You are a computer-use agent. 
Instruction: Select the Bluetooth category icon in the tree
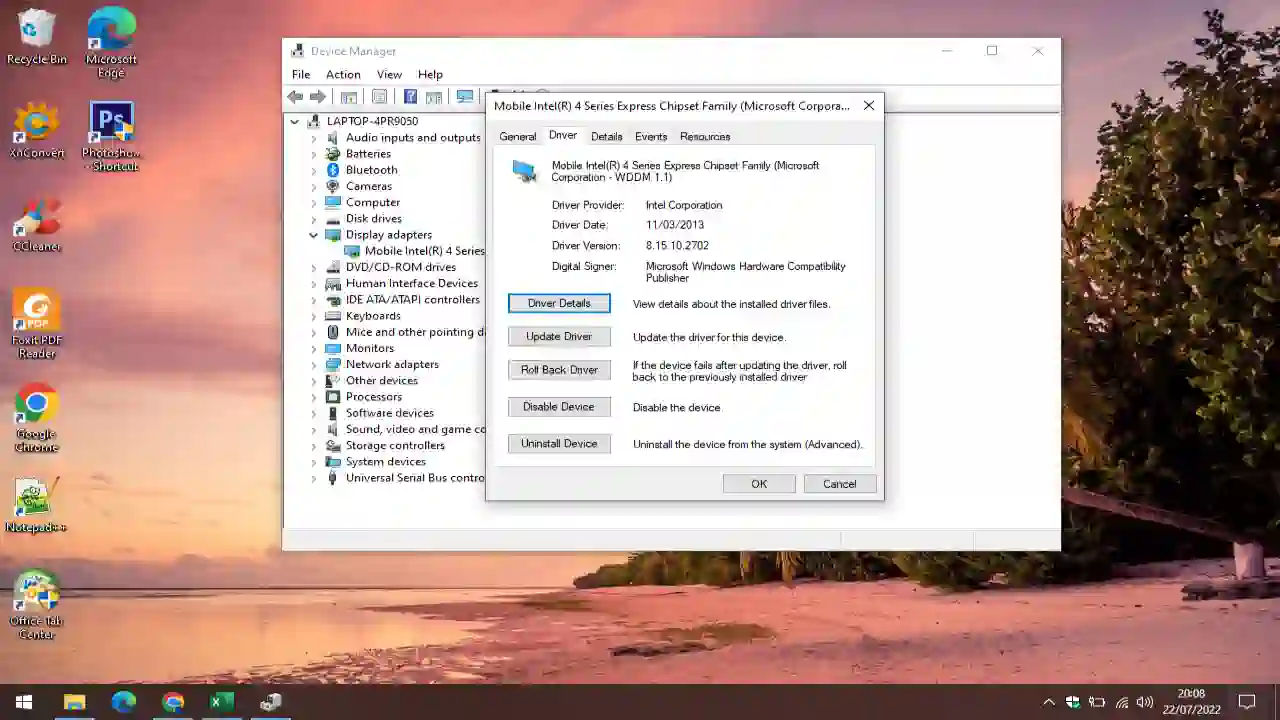[333, 170]
